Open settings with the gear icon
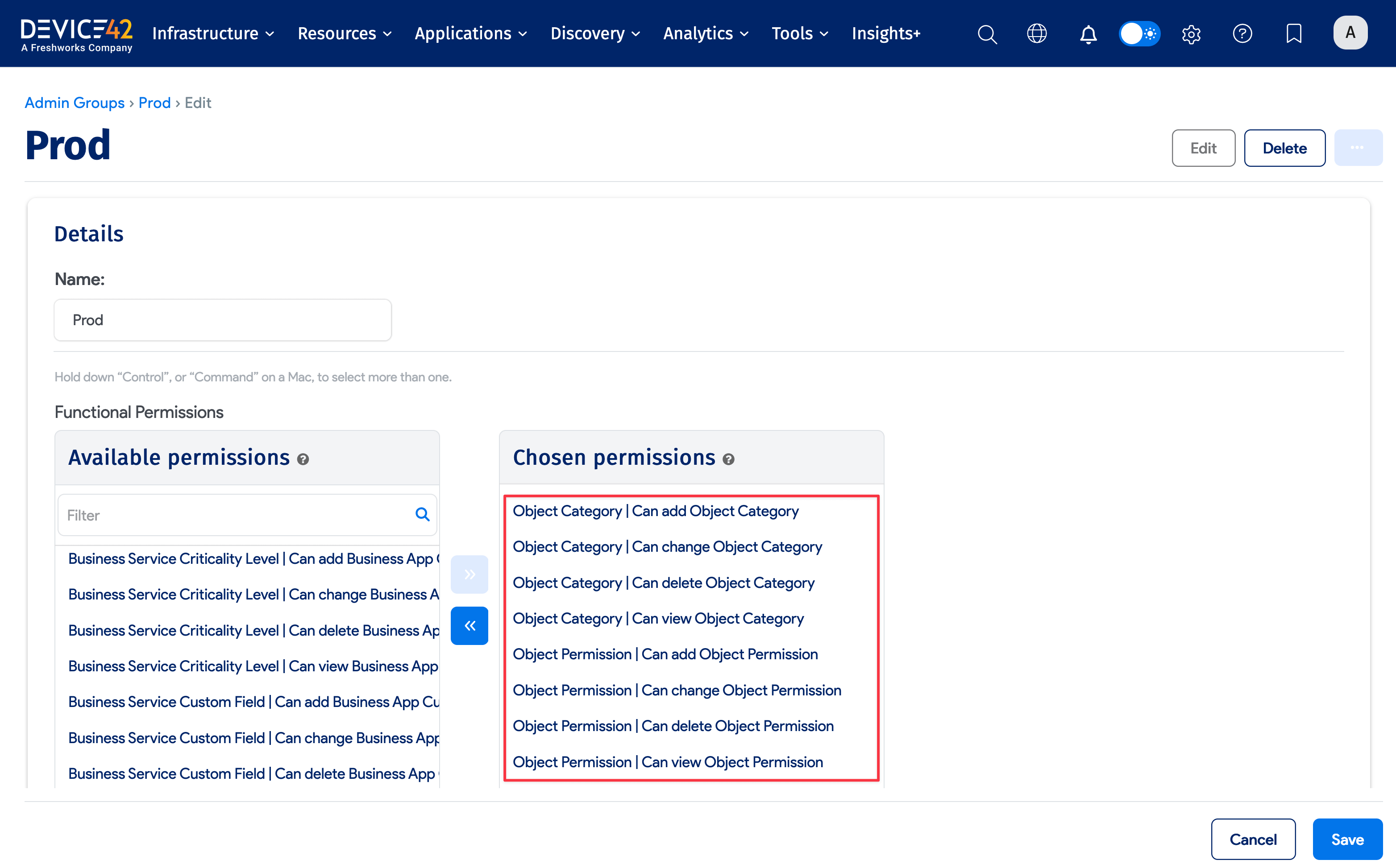 (x=1191, y=34)
